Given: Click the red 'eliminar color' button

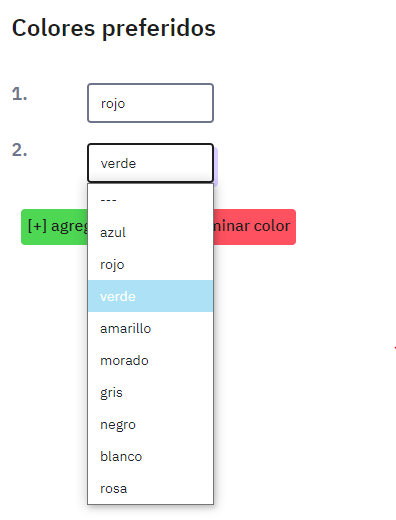Looking at the screenshot, I should tap(255, 227).
